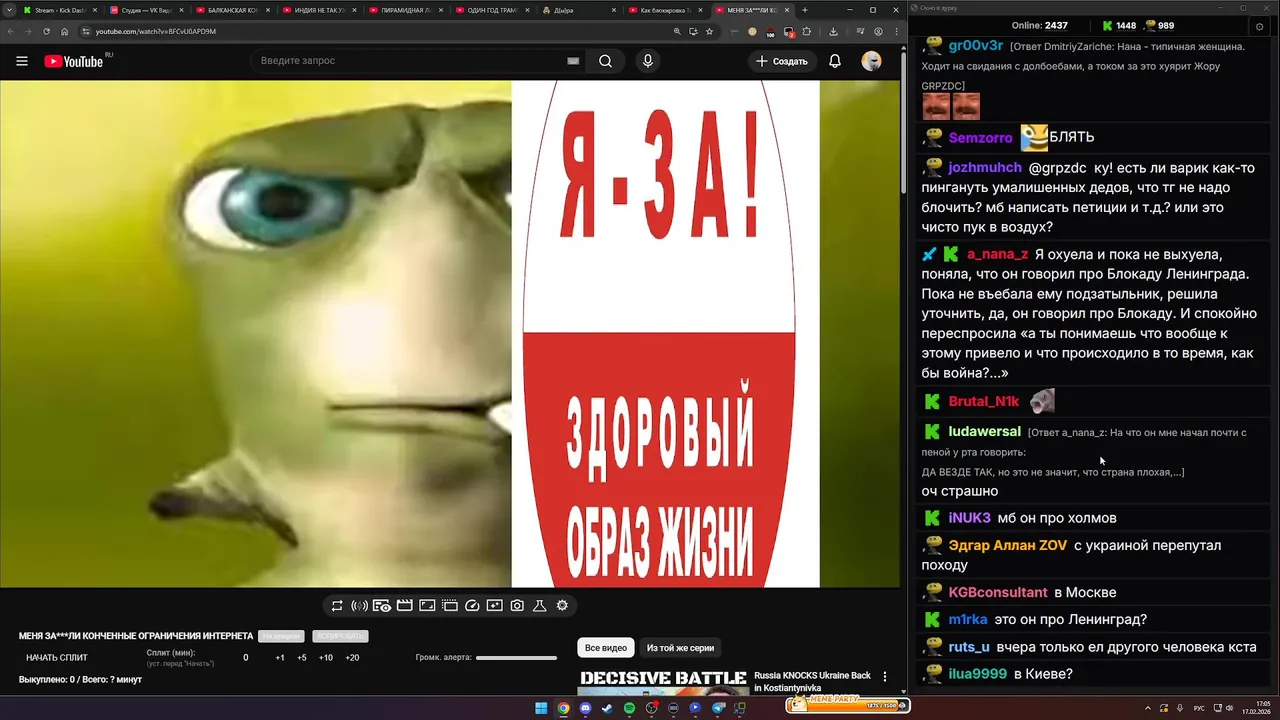
Task: Open chat window settings gear icon
Action: pyautogui.click(x=1259, y=26)
